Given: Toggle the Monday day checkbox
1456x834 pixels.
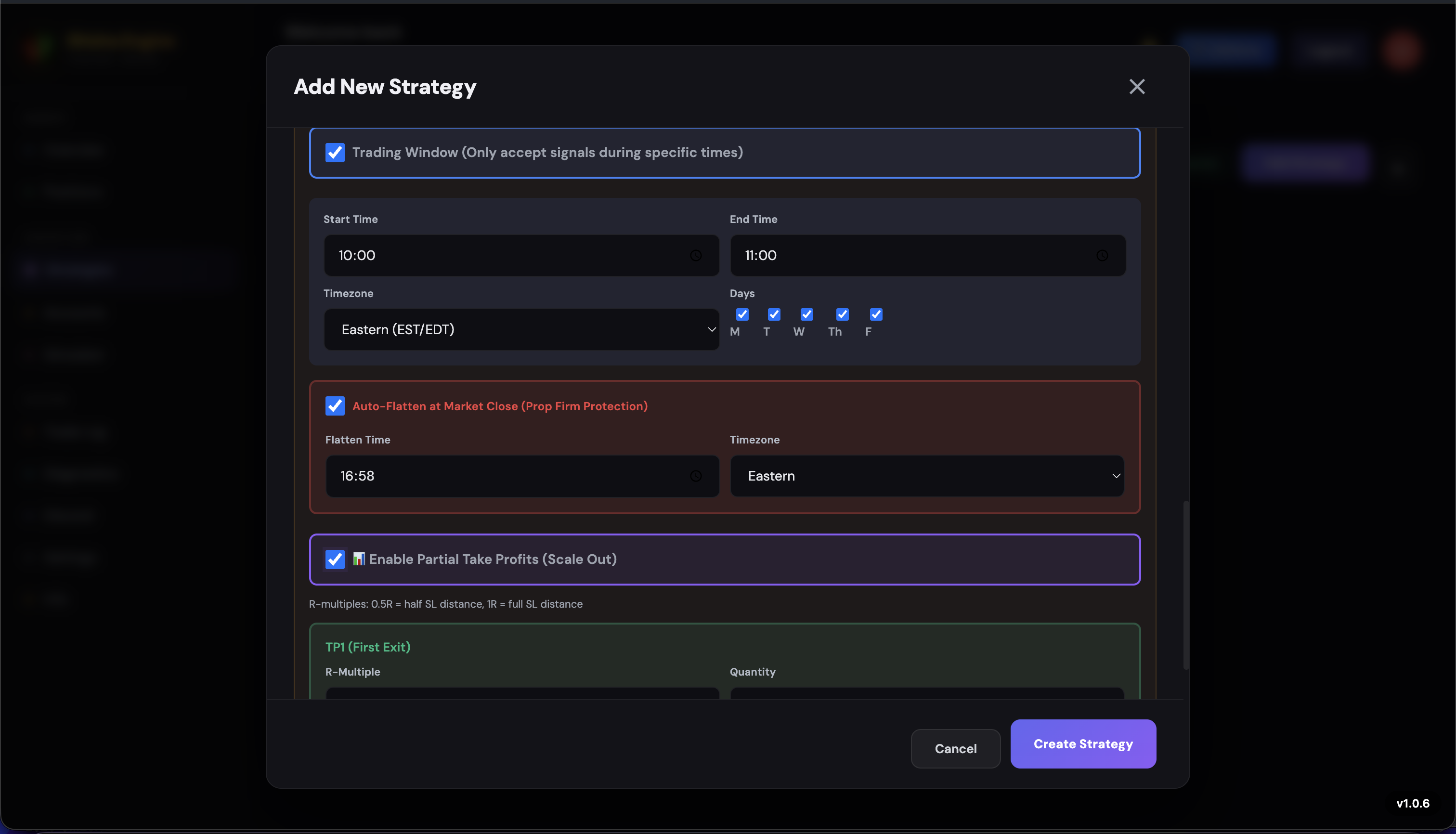Looking at the screenshot, I should tap(742, 314).
